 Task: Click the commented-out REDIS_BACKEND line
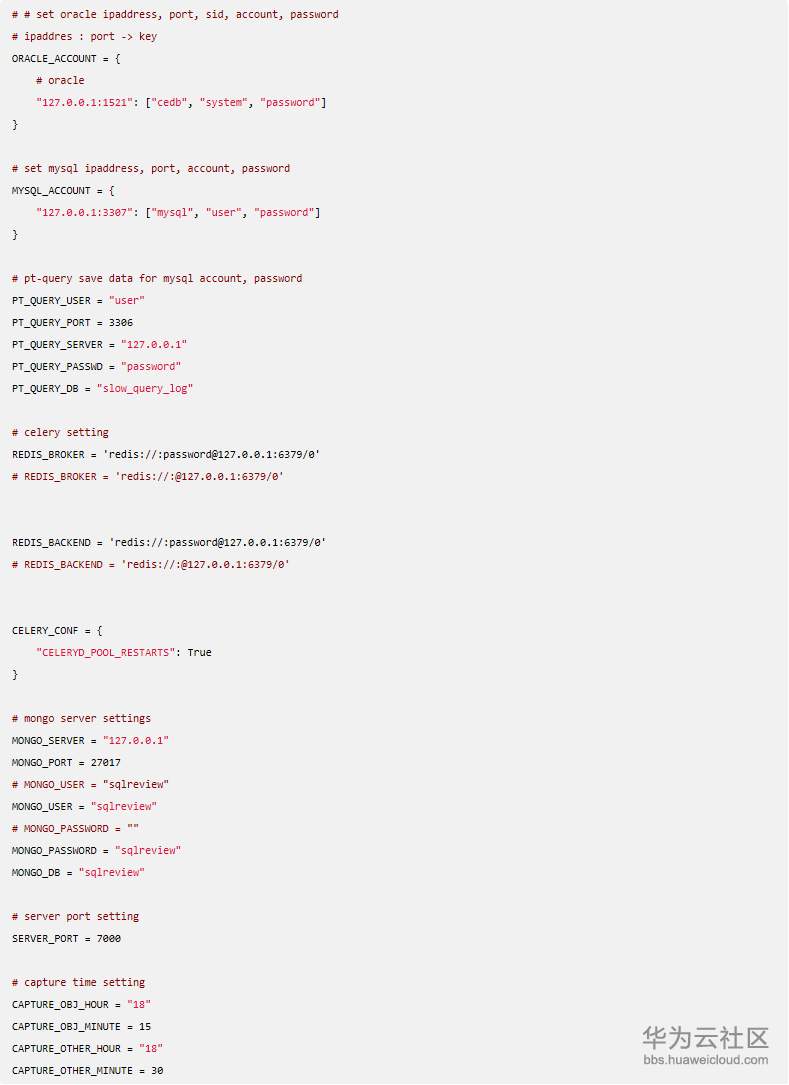coord(150,564)
